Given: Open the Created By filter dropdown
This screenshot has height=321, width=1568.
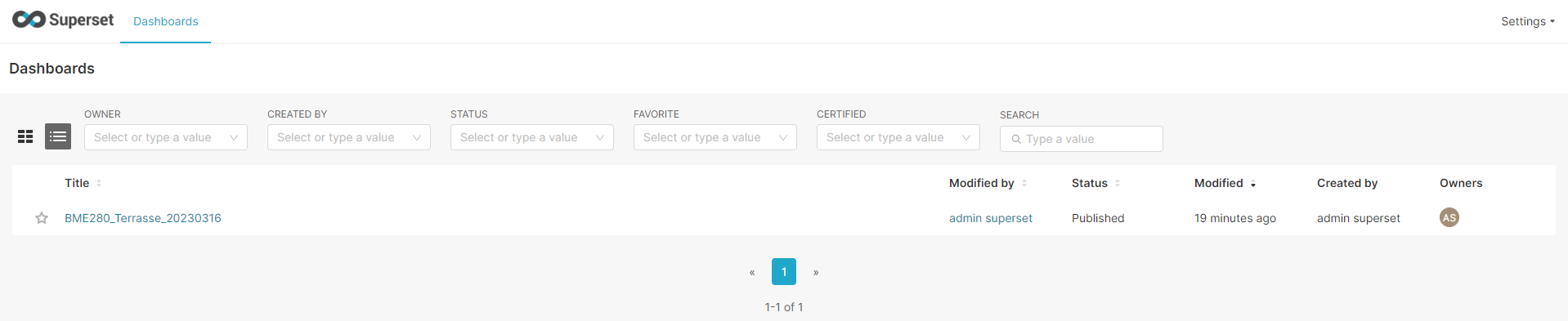Looking at the screenshot, I should (x=349, y=137).
